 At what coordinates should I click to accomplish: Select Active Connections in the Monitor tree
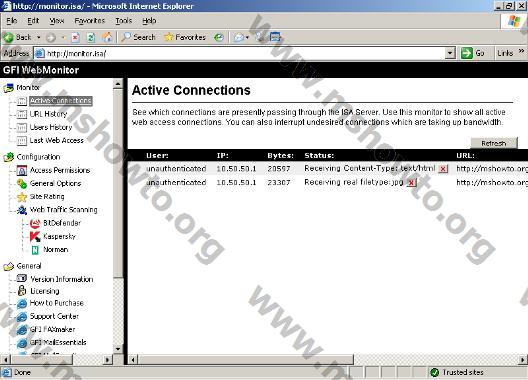tap(61, 101)
